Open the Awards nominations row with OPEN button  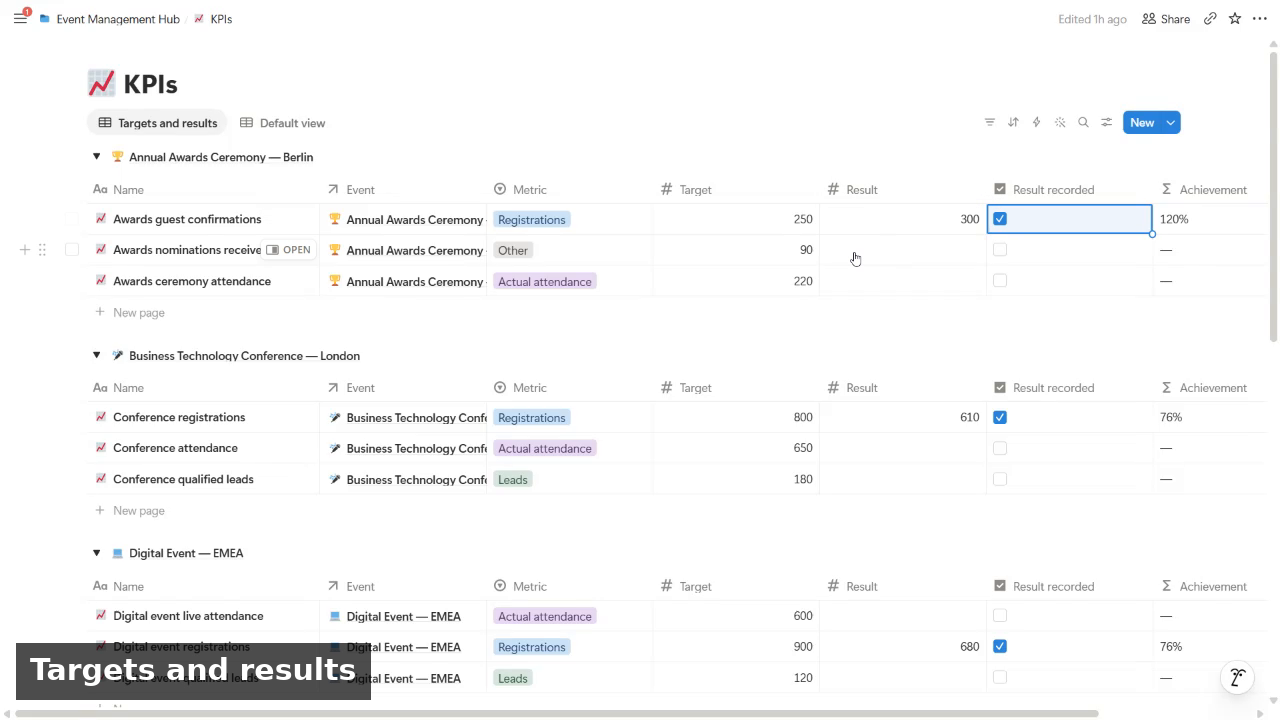[289, 250]
